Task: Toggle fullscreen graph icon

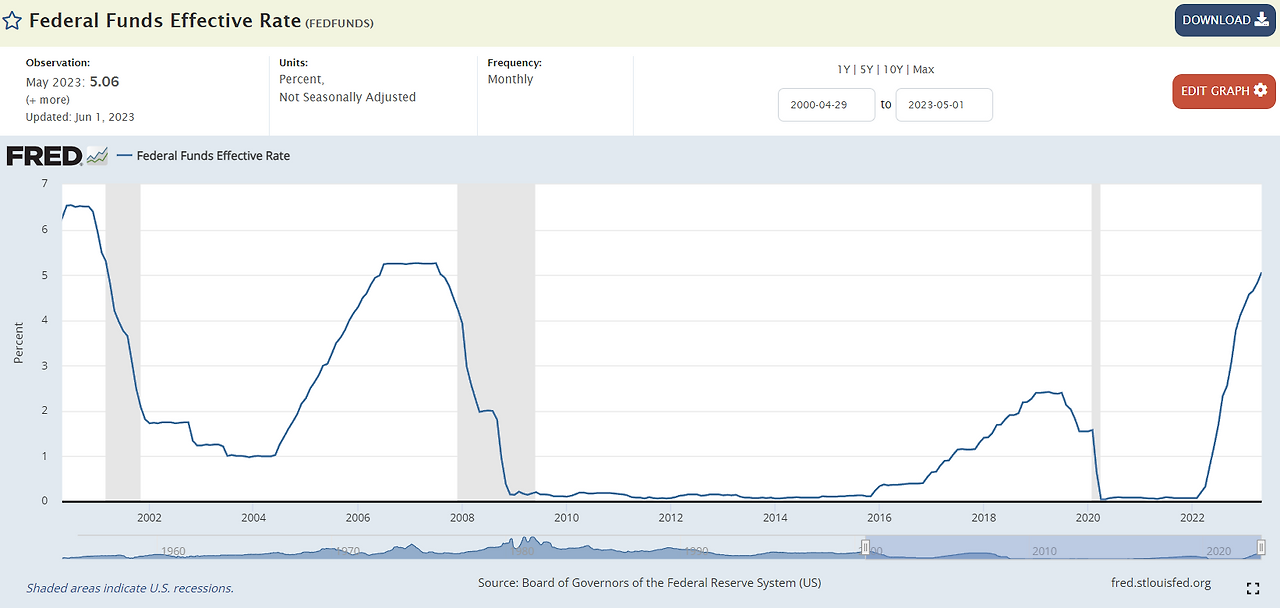Action: 1253,588
